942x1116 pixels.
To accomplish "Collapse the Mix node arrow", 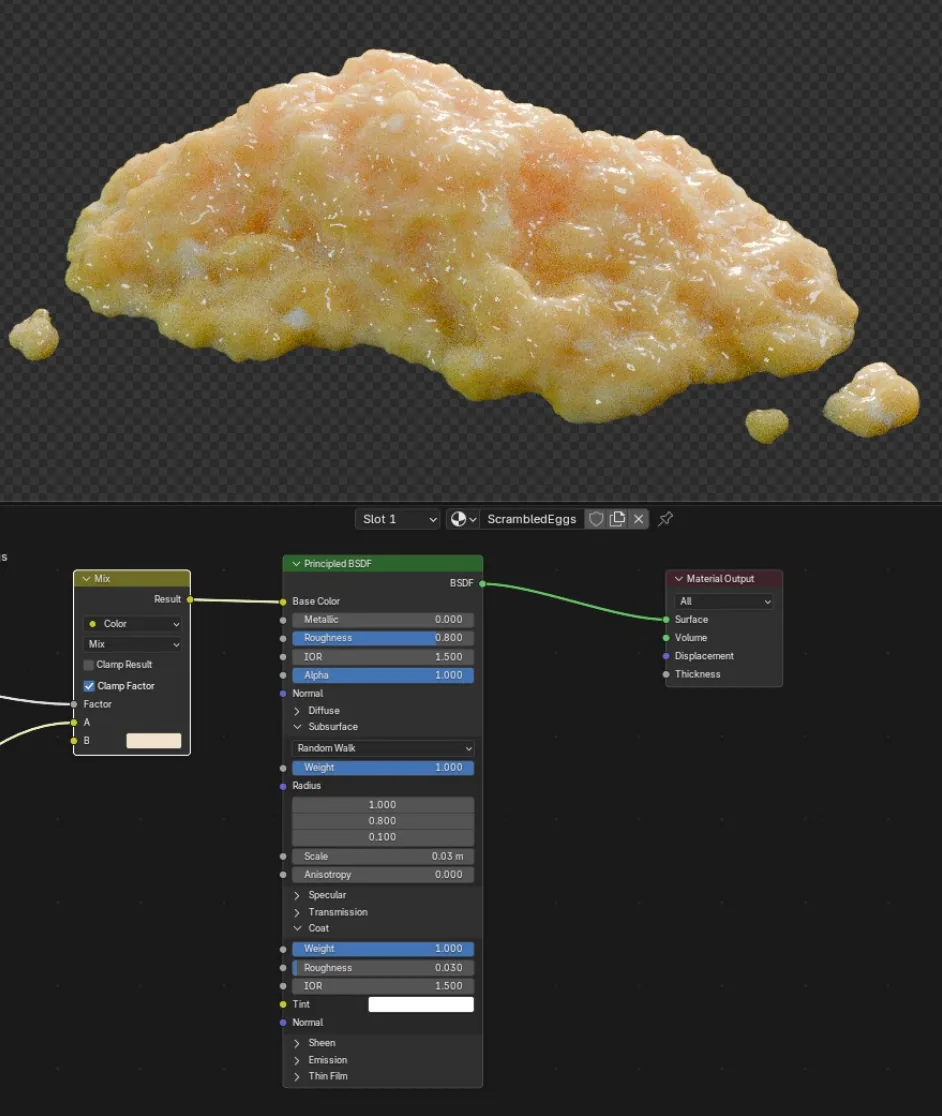I will coord(86,579).
